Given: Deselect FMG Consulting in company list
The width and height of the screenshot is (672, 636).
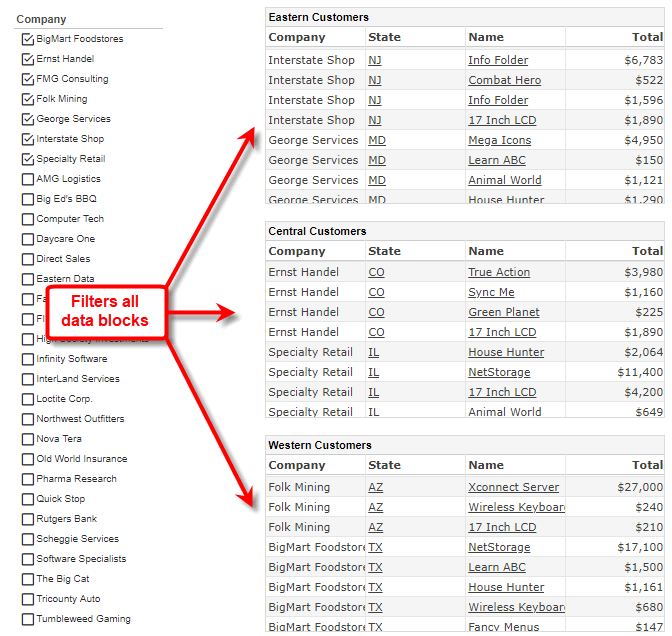Looking at the screenshot, I should pyautogui.click(x=27, y=79).
